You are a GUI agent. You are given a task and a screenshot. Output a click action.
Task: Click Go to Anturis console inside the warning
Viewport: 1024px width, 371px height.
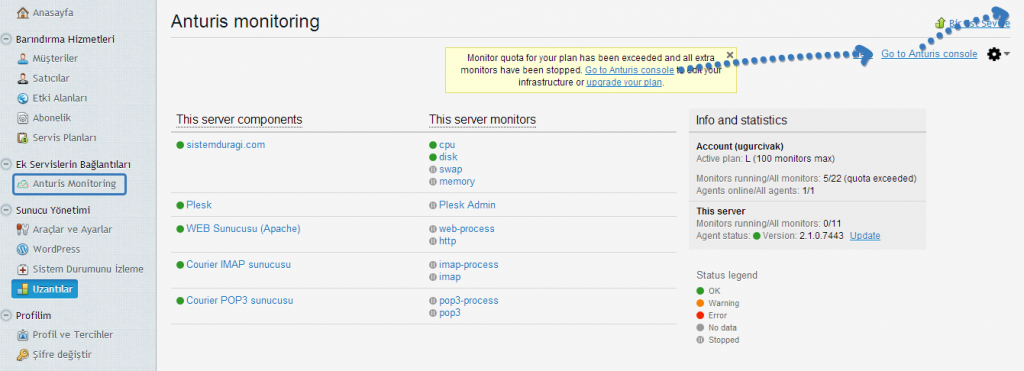(630, 70)
